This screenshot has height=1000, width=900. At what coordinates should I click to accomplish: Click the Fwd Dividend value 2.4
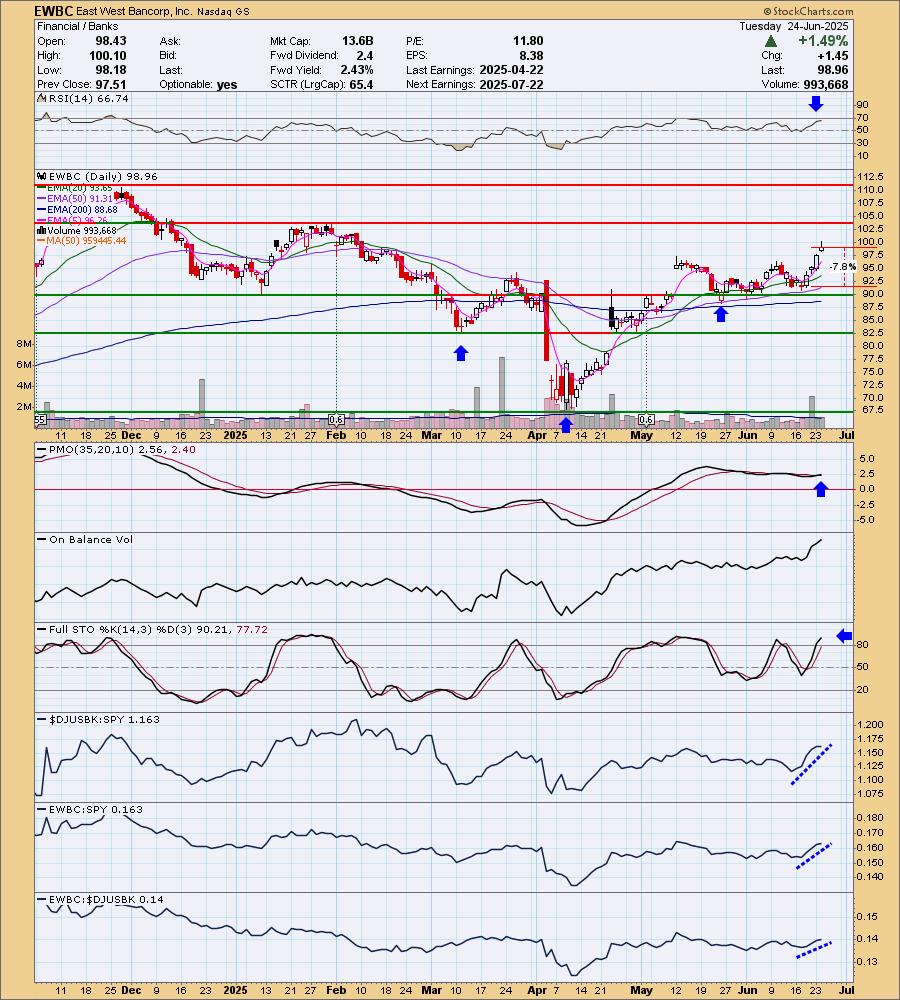(x=365, y=55)
